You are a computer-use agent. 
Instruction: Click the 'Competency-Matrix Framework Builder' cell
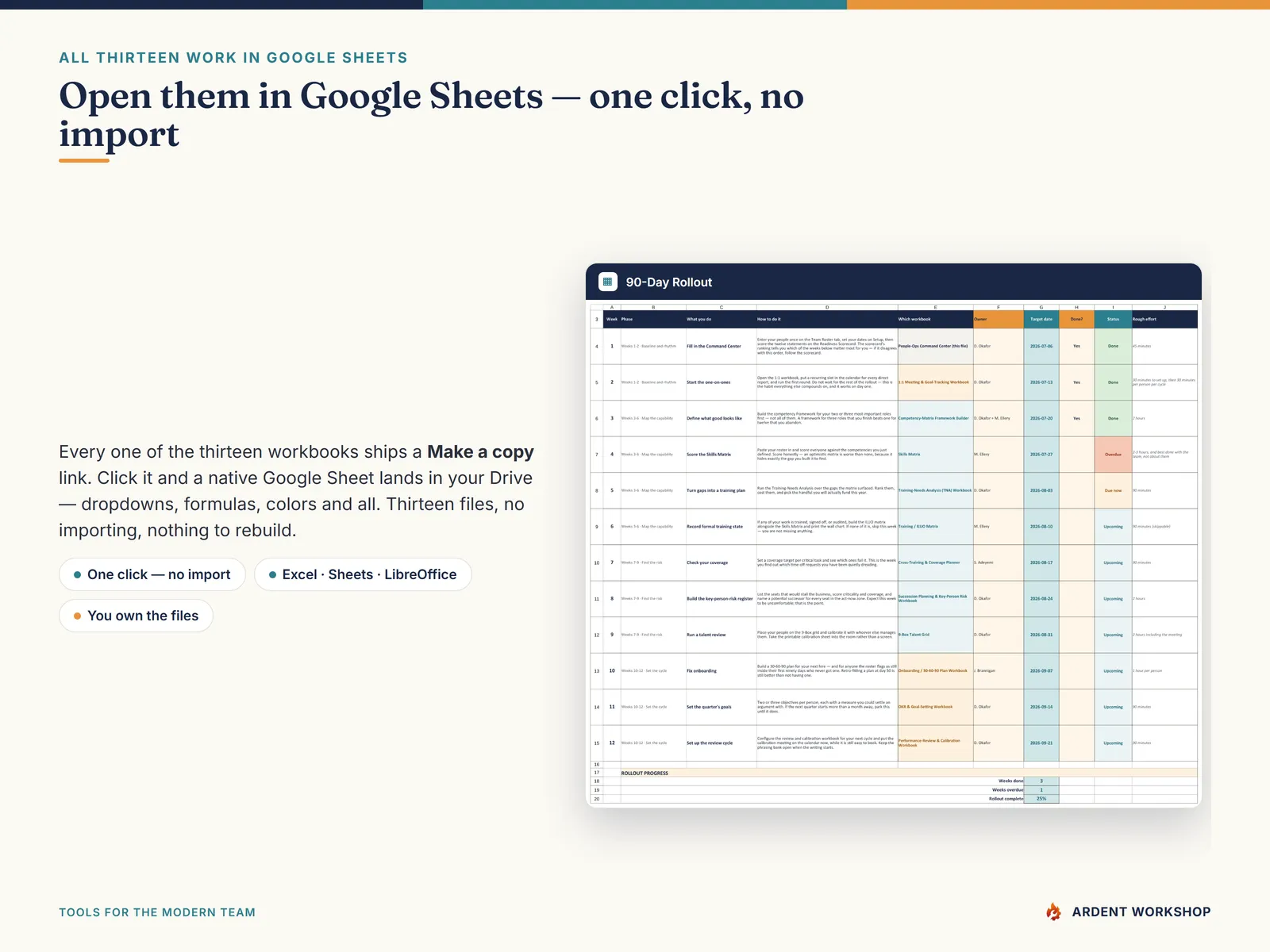[x=935, y=418]
